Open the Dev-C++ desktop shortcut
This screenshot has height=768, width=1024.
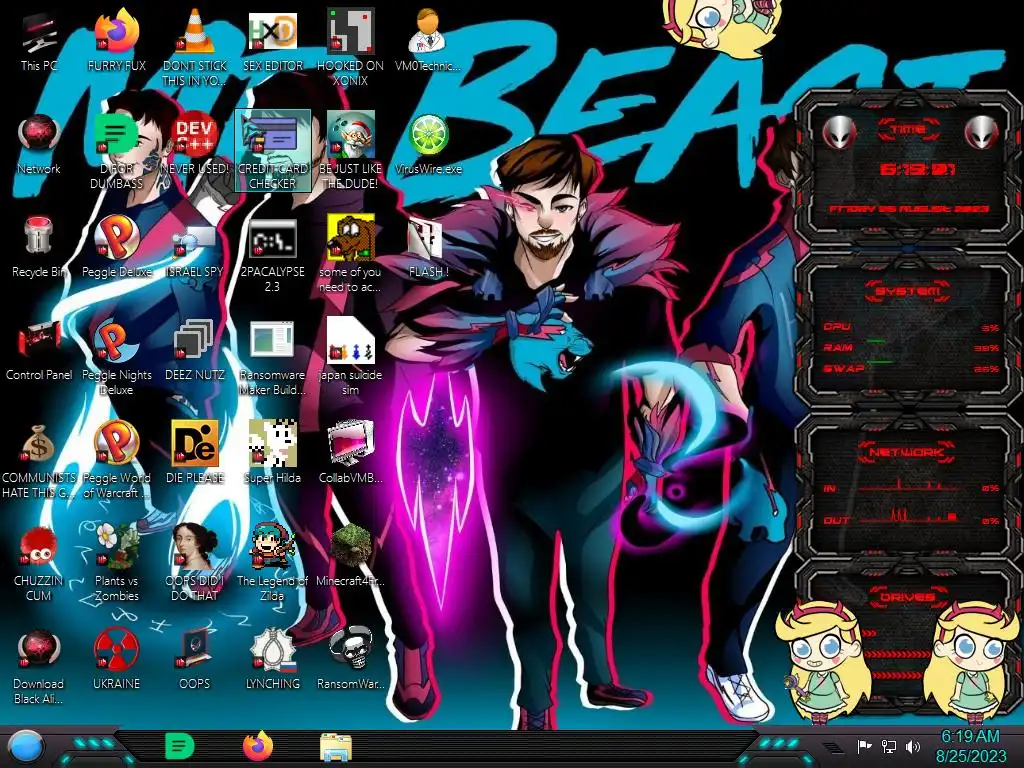point(195,145)
